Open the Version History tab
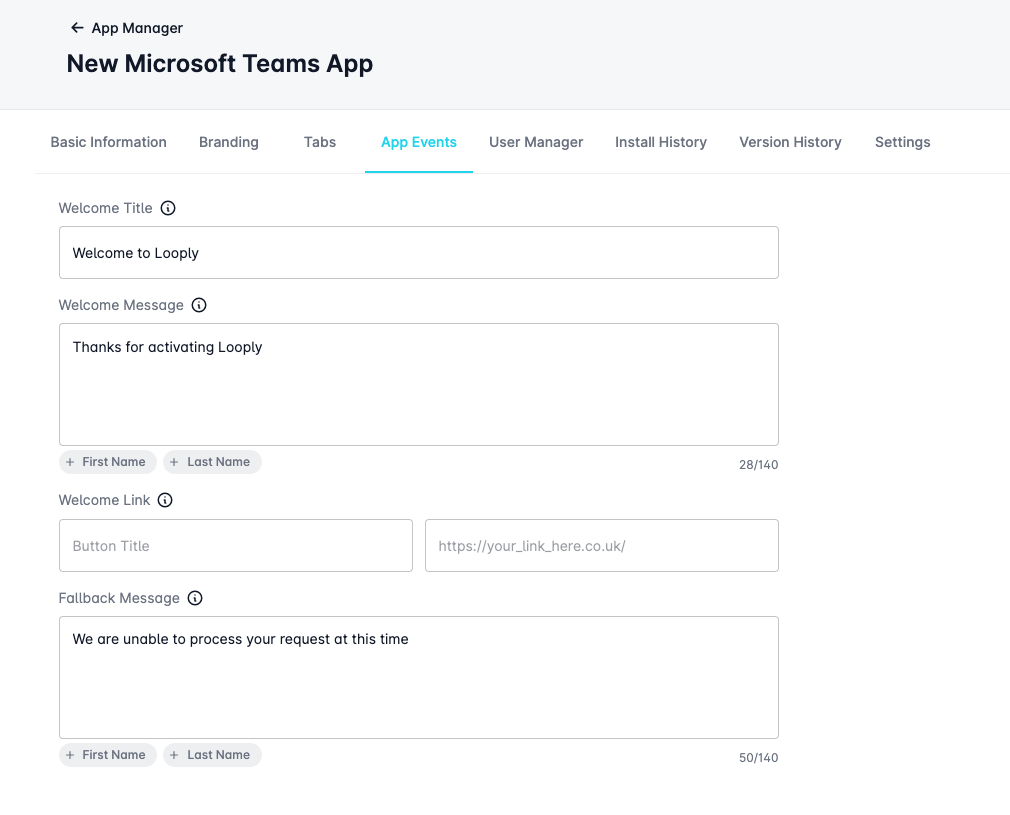1010x815 pixels. 790,142
